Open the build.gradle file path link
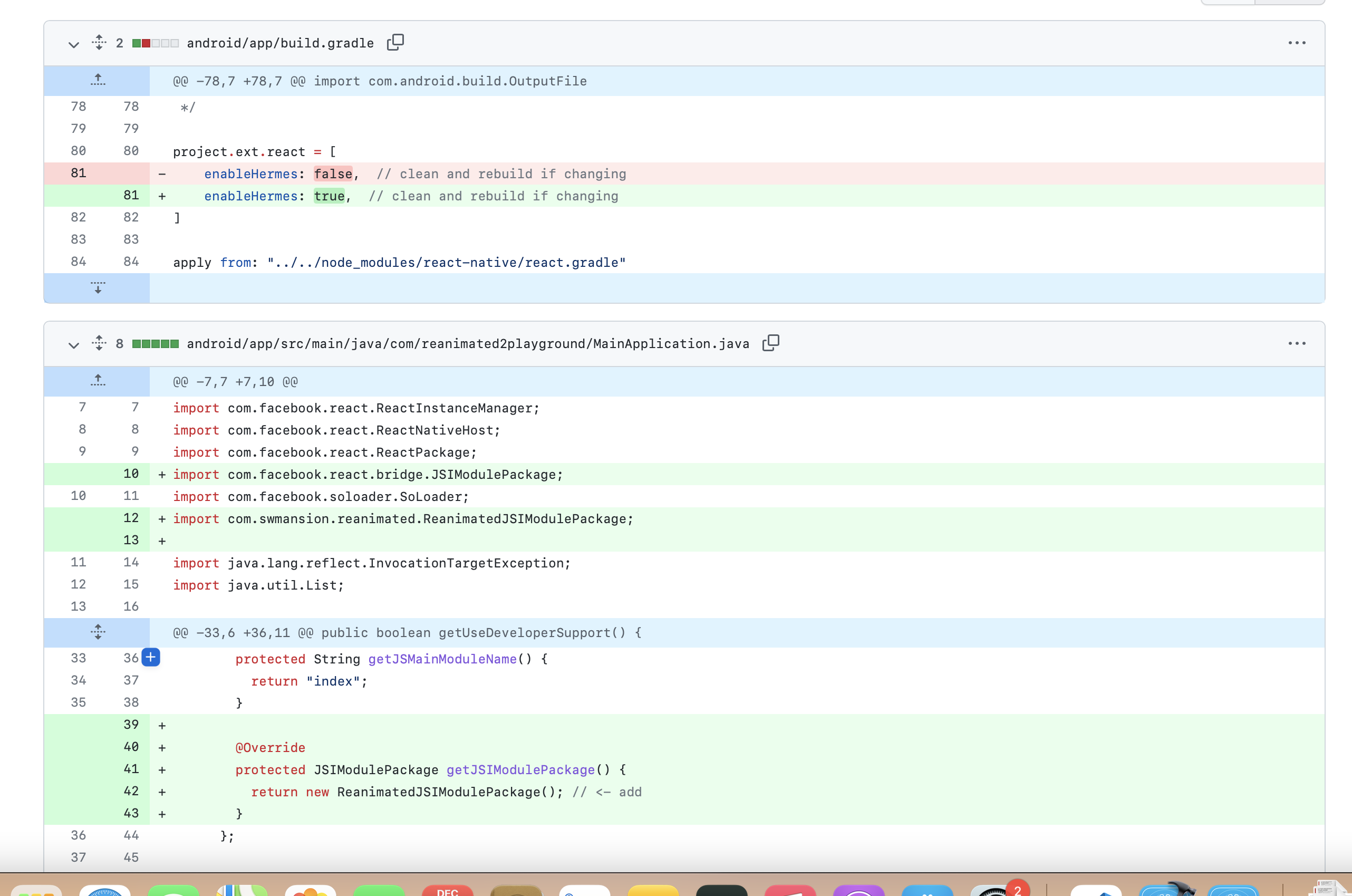Viewport: 1352px width, 896px height. click(280, 43)
